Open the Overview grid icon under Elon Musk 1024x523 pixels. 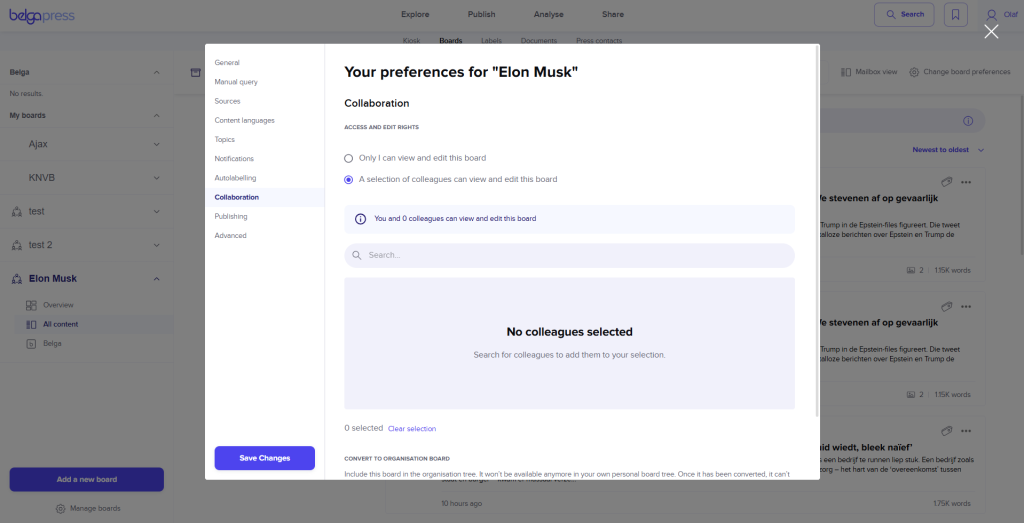pyautogui.click(x=32, y=305)
